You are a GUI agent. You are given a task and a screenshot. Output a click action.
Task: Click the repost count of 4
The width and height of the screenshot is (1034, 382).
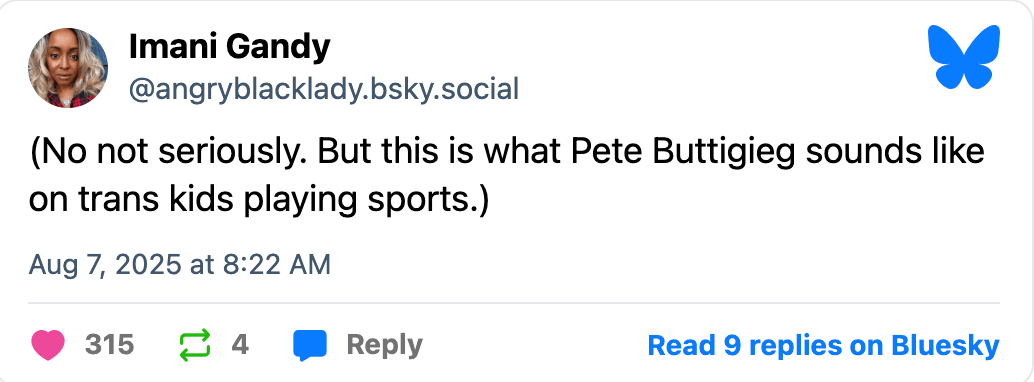point(240,345)
